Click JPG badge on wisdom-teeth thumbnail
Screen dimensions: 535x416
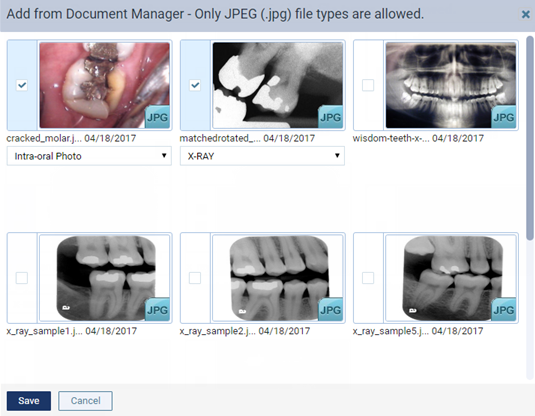click(x=503, y=117)
